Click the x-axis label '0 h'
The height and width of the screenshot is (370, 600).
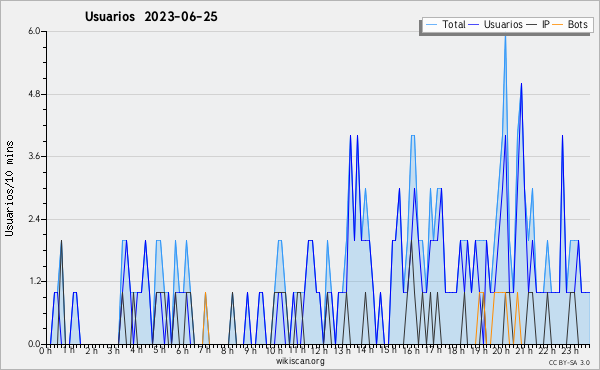[45, 351]
